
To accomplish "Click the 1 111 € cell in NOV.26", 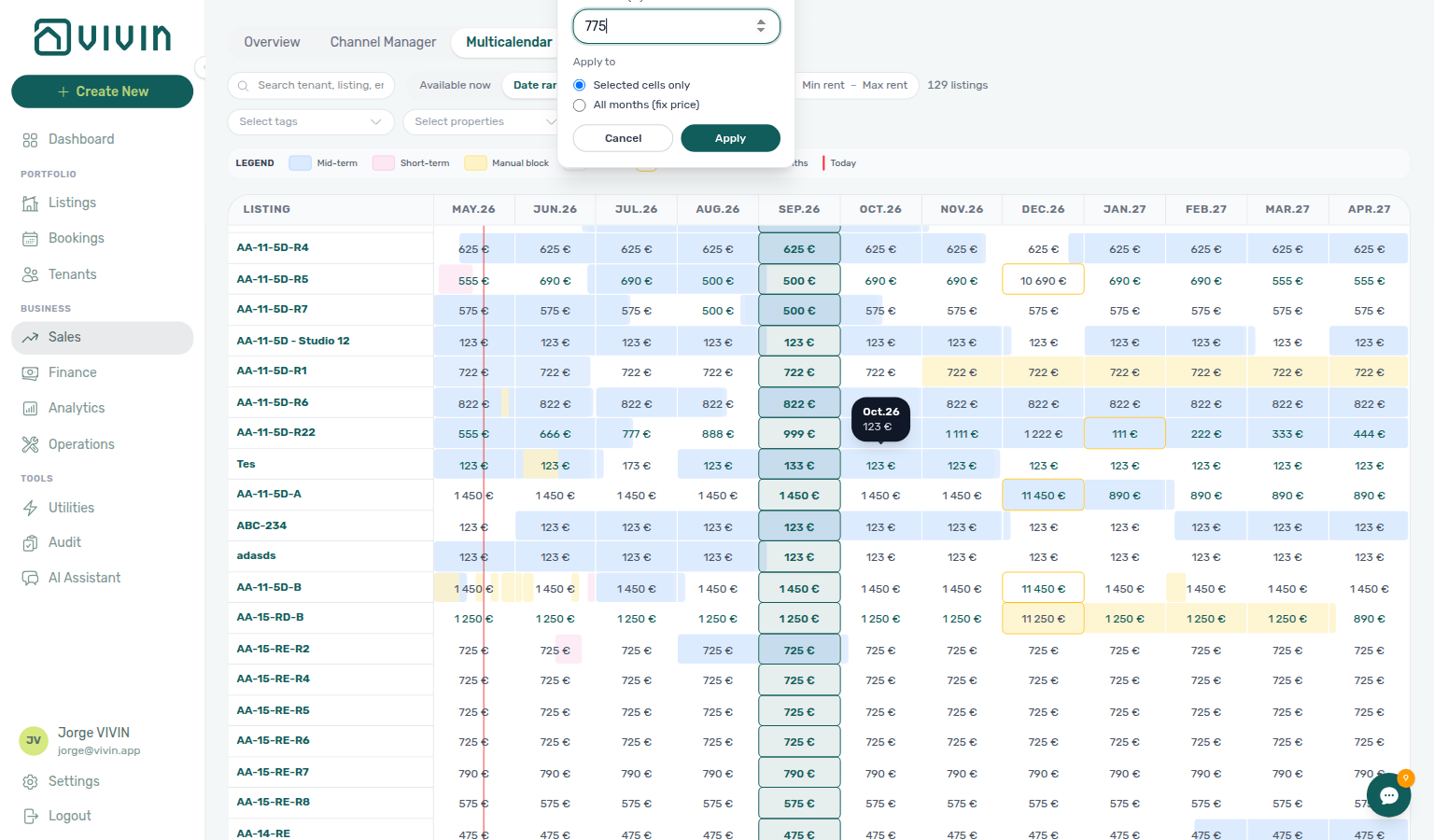I will tap(962, 434).
